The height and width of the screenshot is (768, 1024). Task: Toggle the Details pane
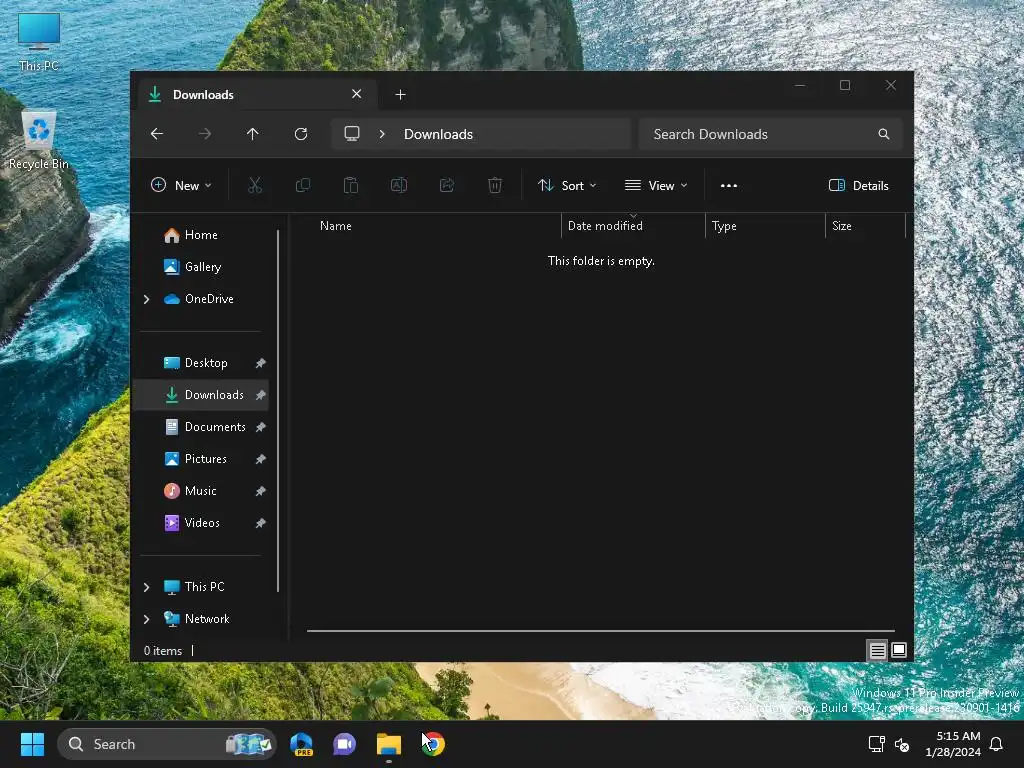(x=858, y=185)
